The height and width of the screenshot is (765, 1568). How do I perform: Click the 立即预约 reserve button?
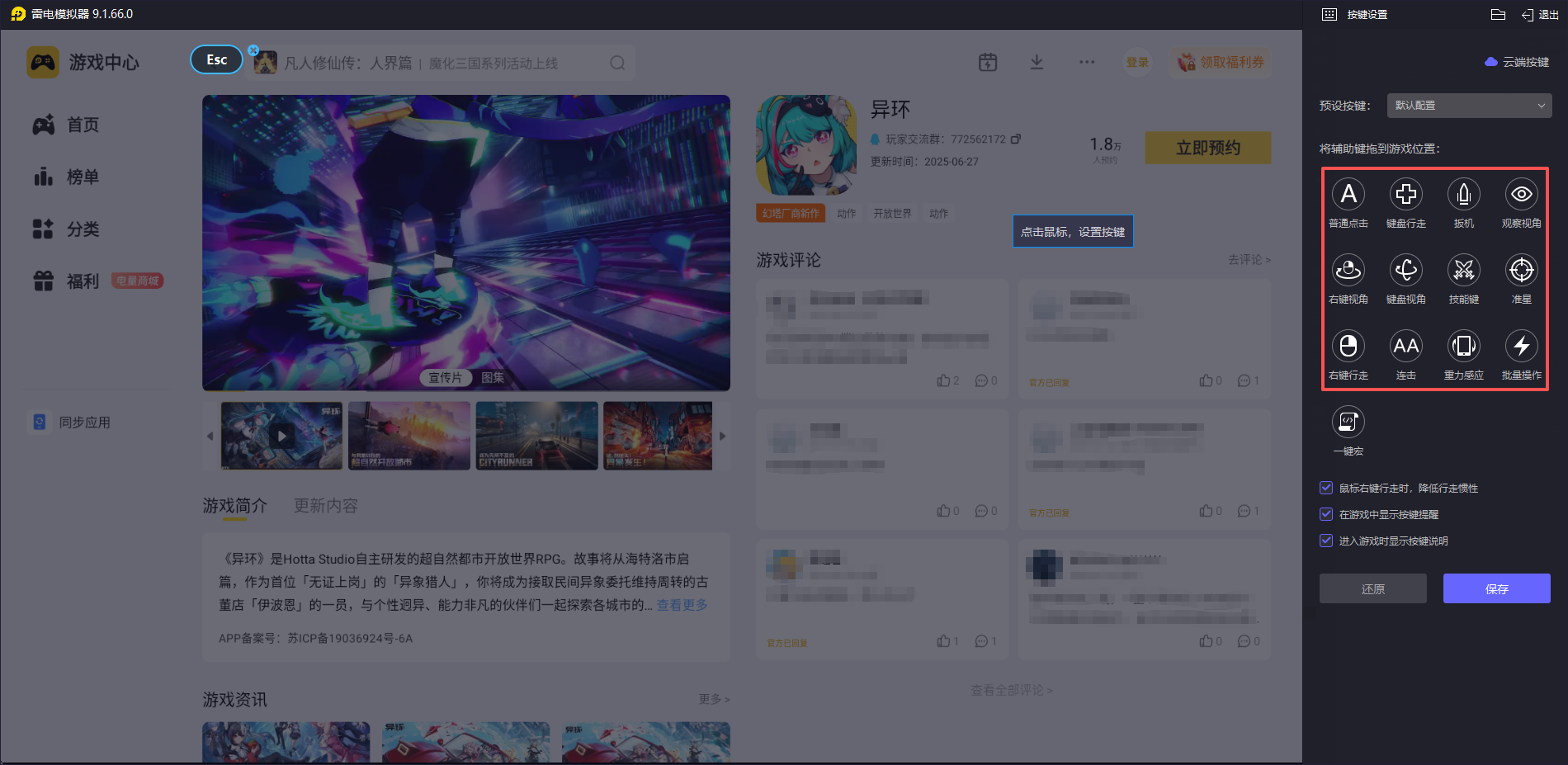click(x=1208, y=148)
